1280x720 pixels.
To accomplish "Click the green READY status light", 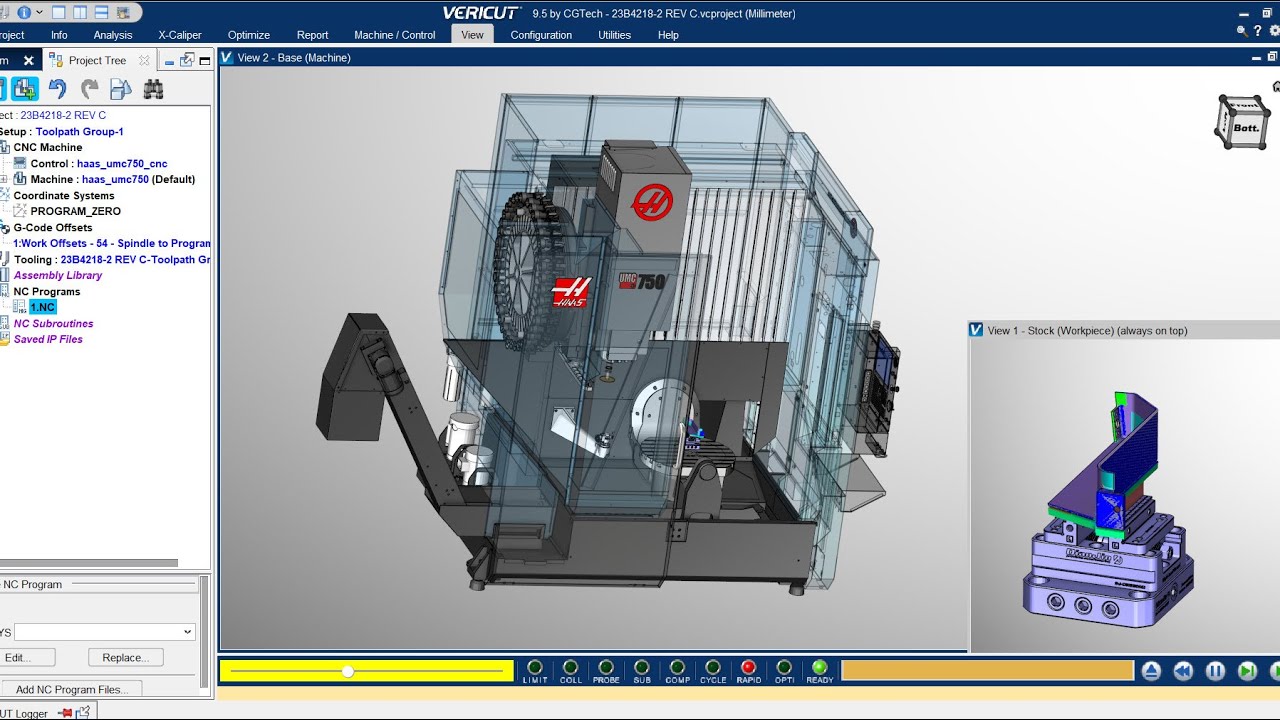I will tap(820, 667).
